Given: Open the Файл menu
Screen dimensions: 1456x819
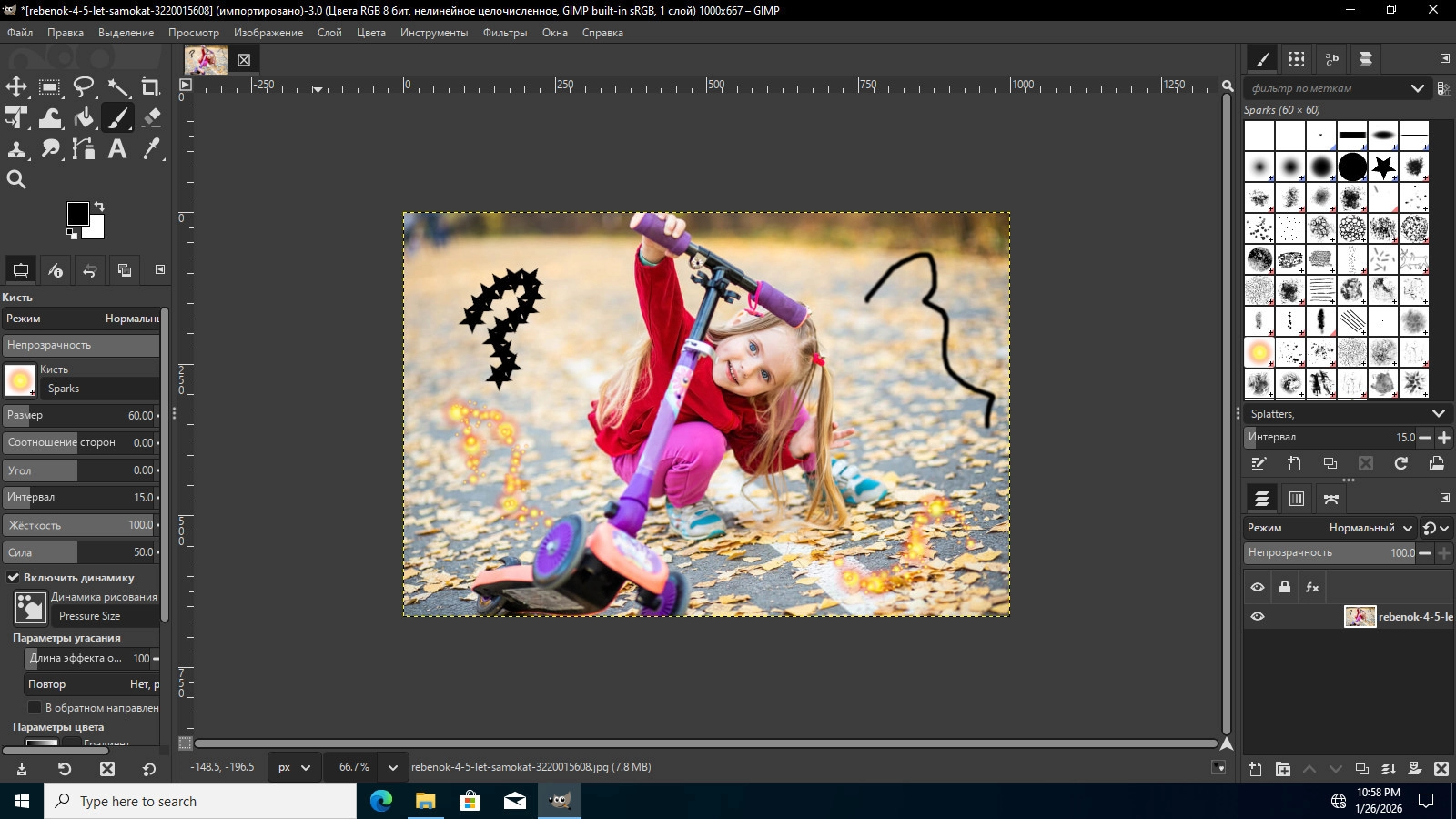Looking at the screenshot, I should 20,33.
